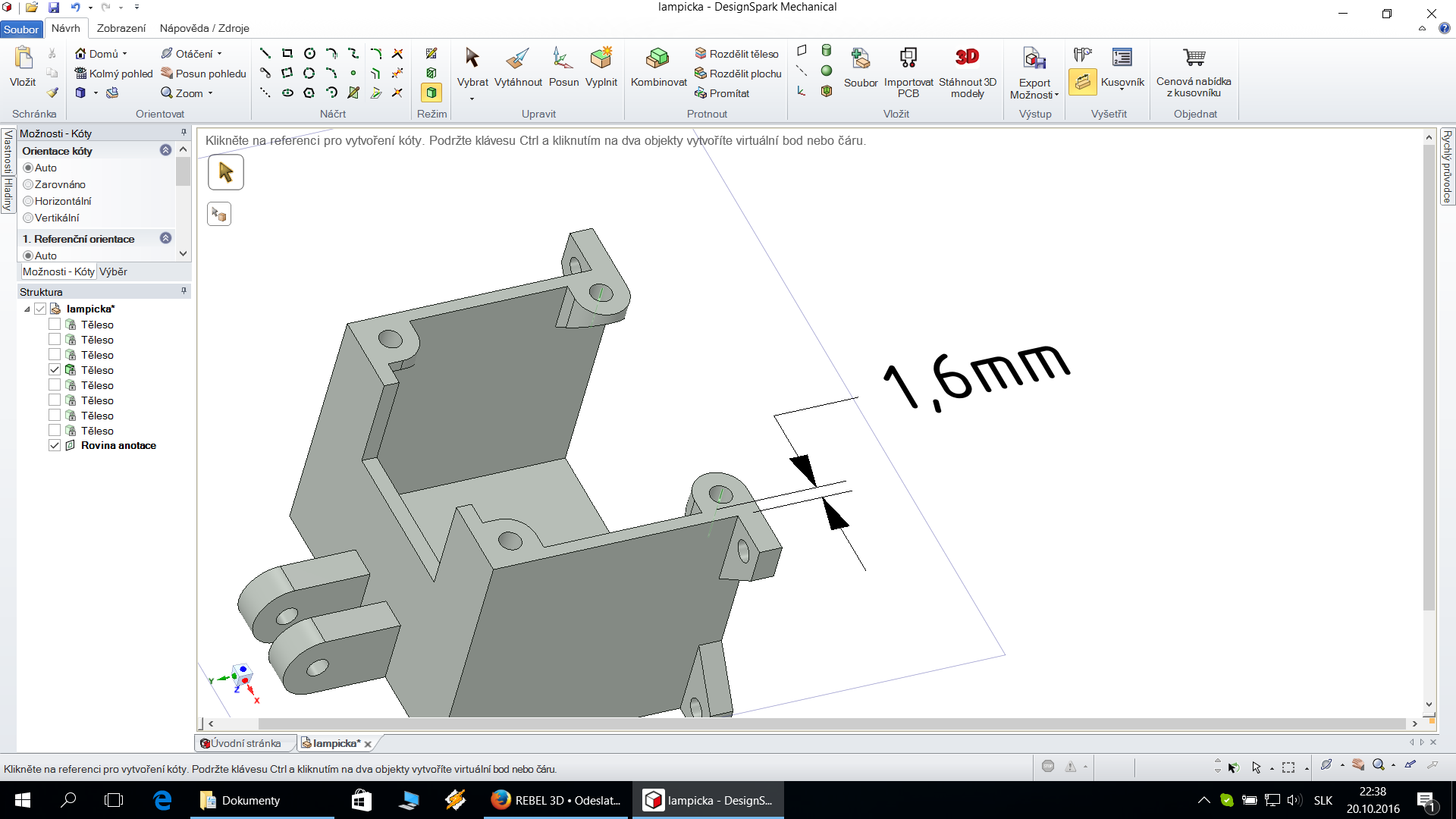This screenshot has height=819, width=1456.
Task: Select the Horizontální orientation radio button
Action: tap(28, 201)
